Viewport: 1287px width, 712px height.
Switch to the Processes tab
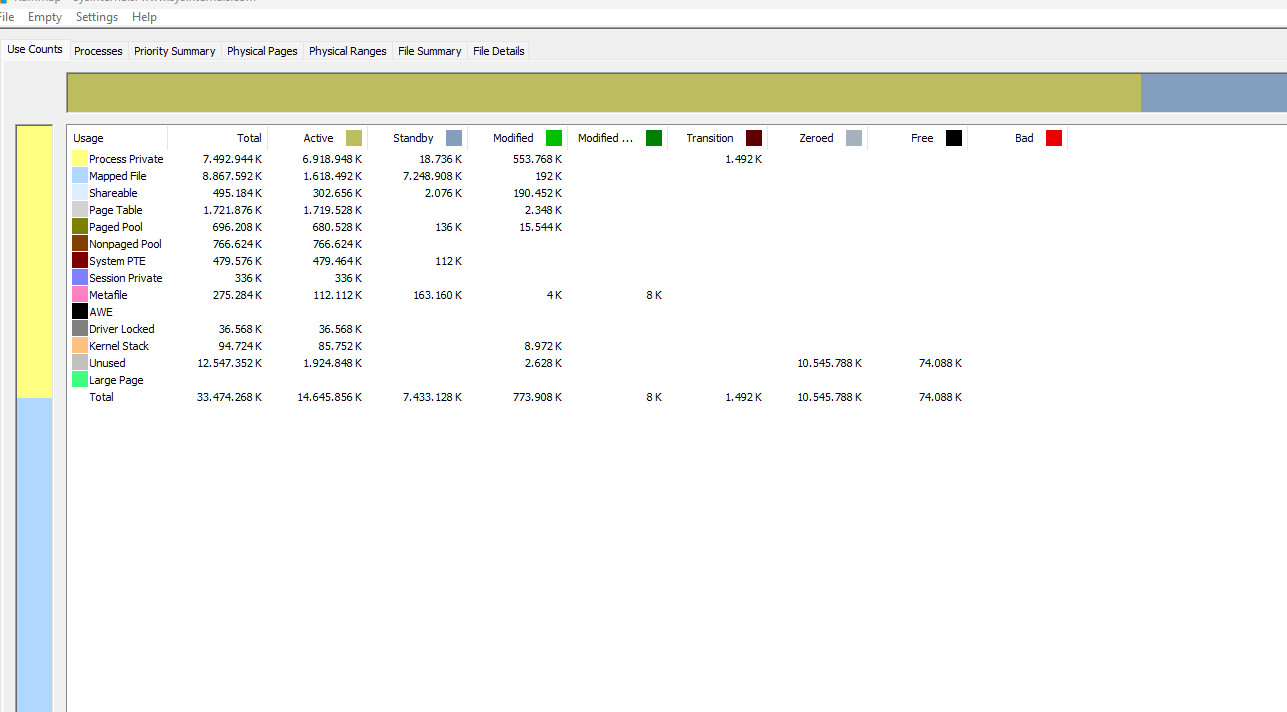tap(98, 51)
